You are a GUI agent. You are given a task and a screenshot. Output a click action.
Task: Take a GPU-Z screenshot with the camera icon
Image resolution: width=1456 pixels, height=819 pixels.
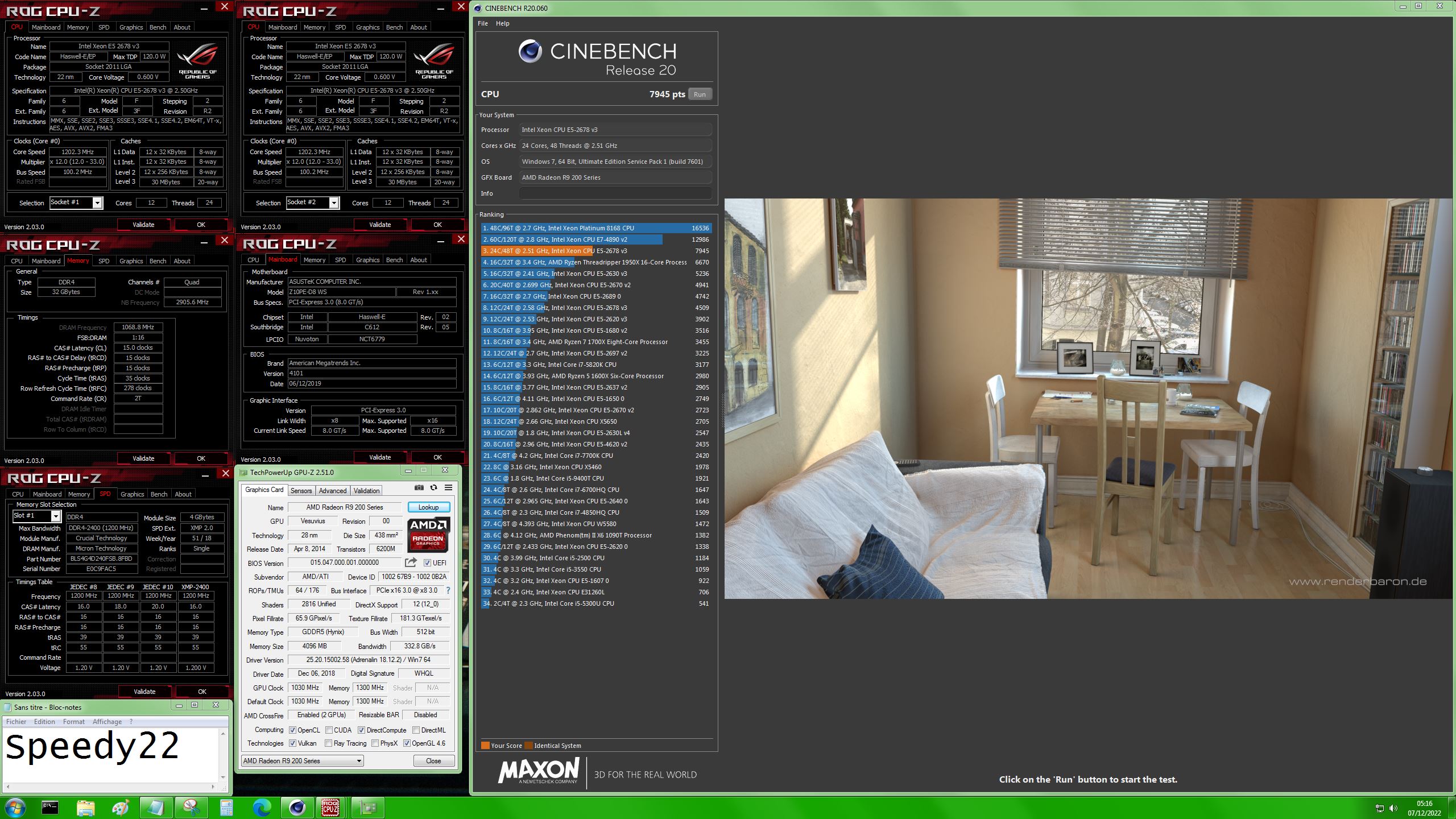point(419,487)
